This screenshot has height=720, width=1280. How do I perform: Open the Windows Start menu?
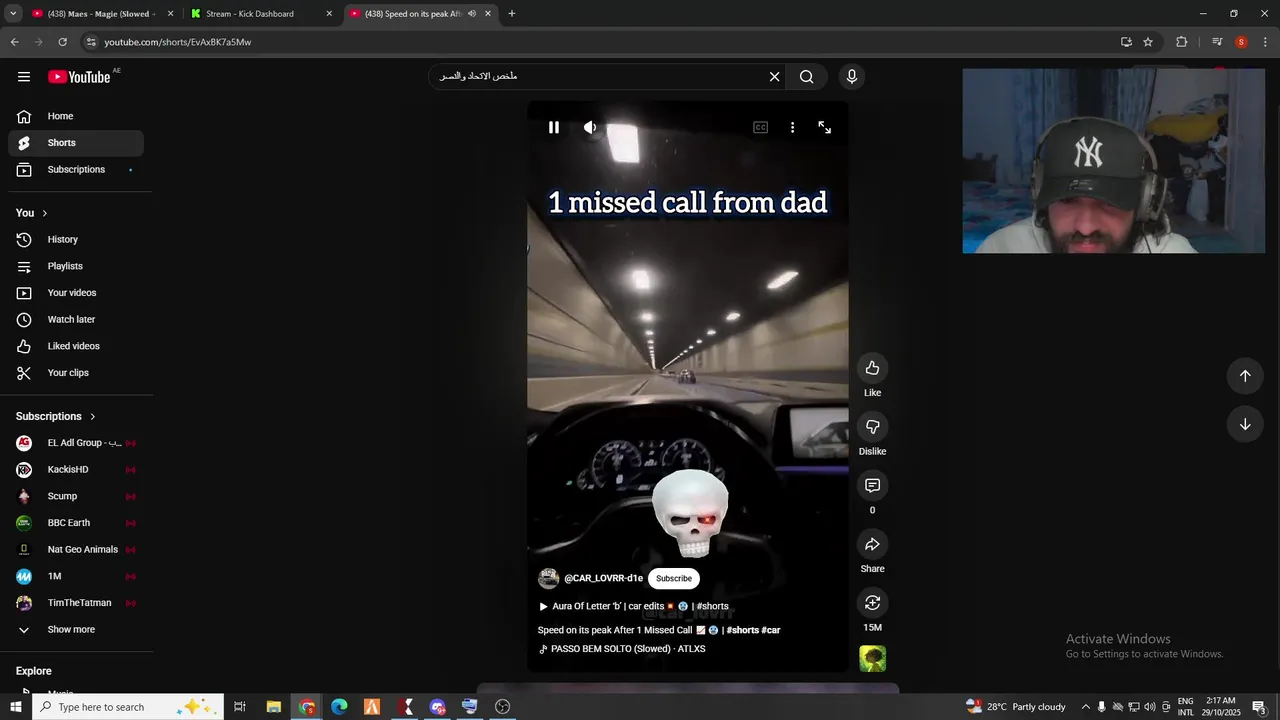15,707
